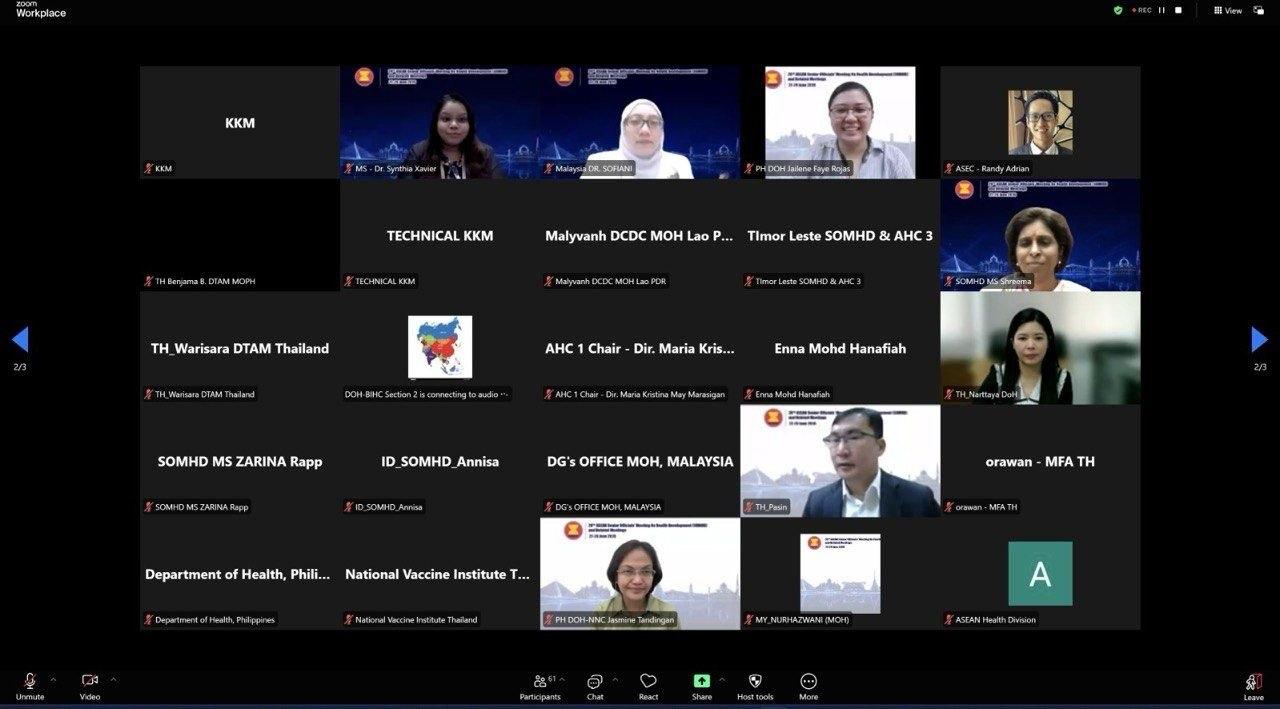The image size is (1280, 709).
Task: Select DOH-BIHC Section 2 map tile
Action: pos(440,348)
